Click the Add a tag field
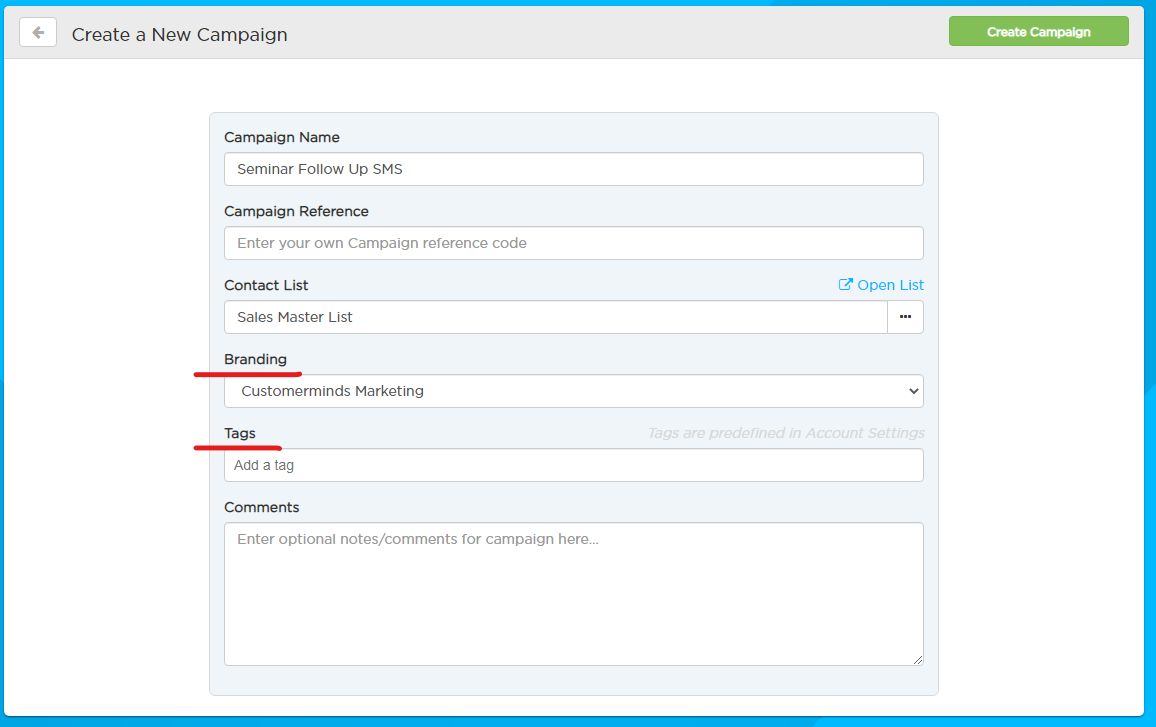 (574, 465)
